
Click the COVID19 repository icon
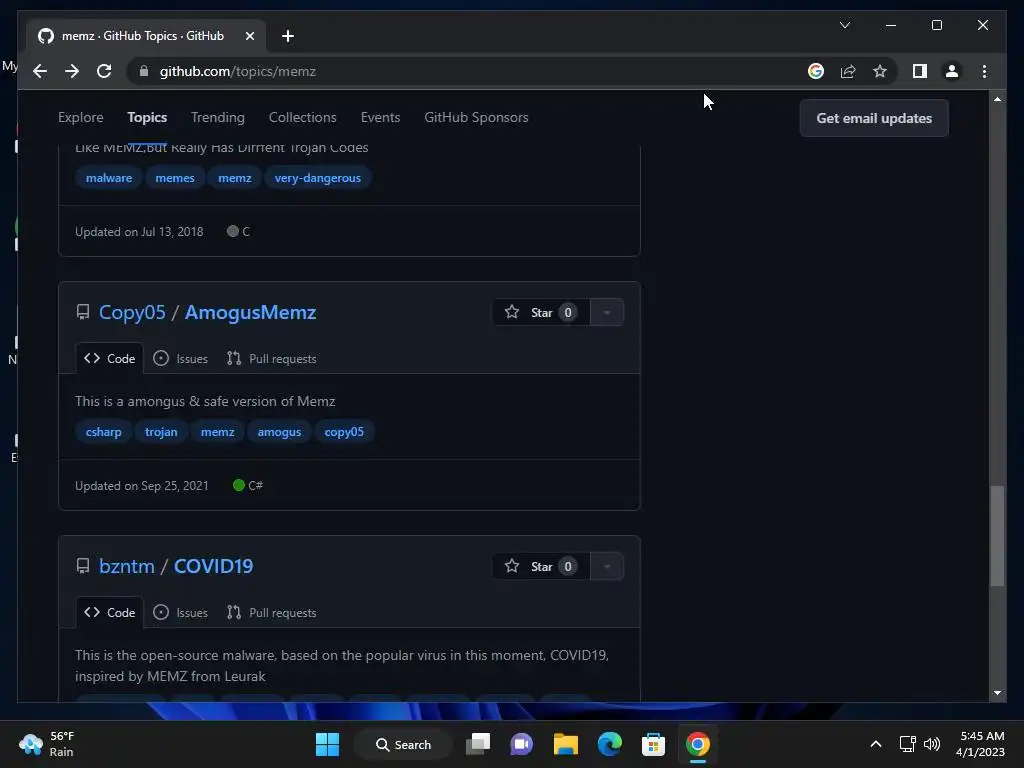point(83,566)
